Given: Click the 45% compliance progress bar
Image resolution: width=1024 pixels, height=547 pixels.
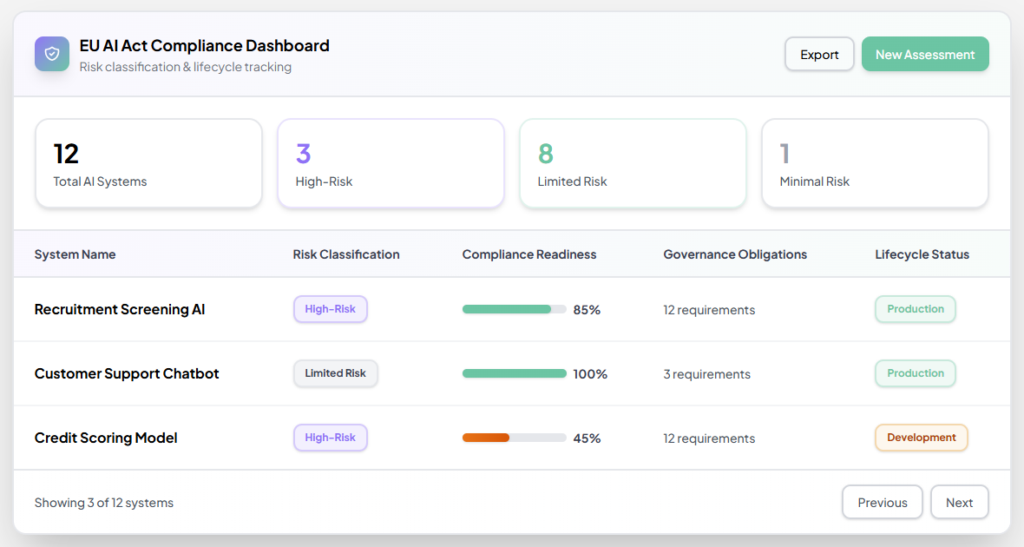Looking at the screenshot, I should pyautogui.click(x=514, y=438).
